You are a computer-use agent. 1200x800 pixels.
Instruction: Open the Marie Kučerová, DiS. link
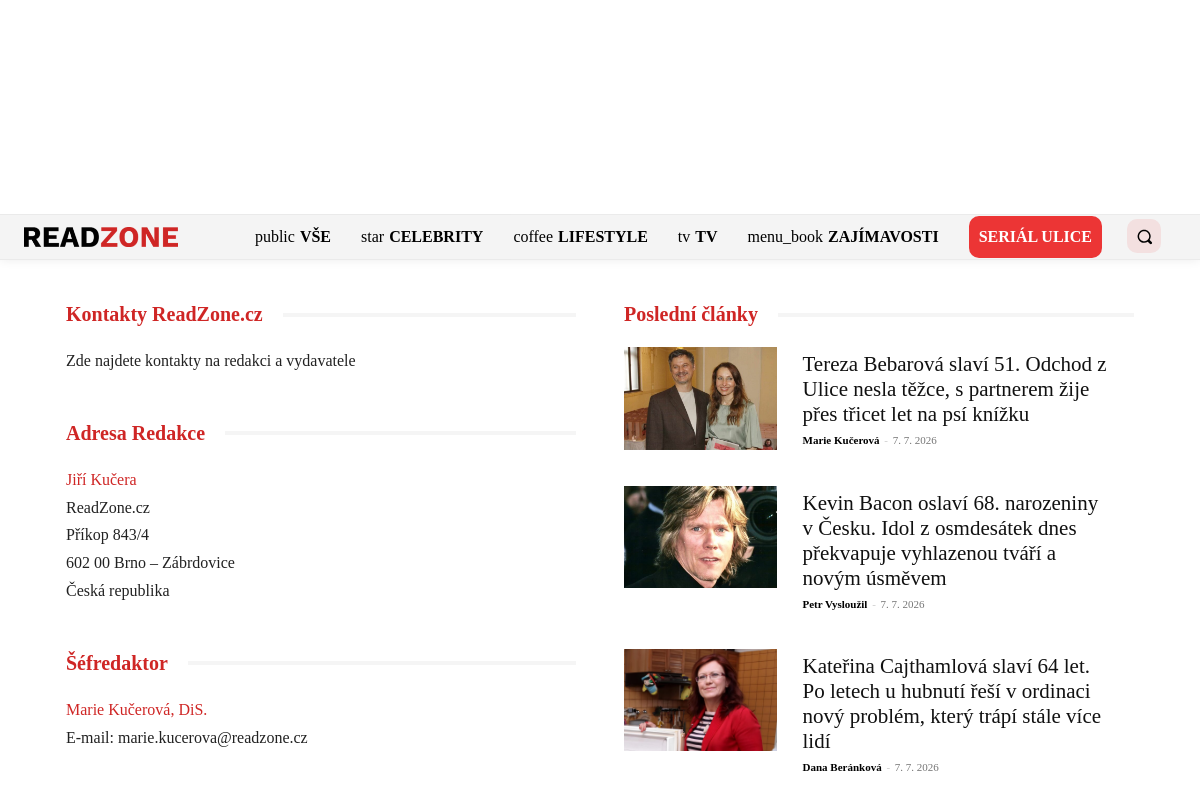click(136, 710)
